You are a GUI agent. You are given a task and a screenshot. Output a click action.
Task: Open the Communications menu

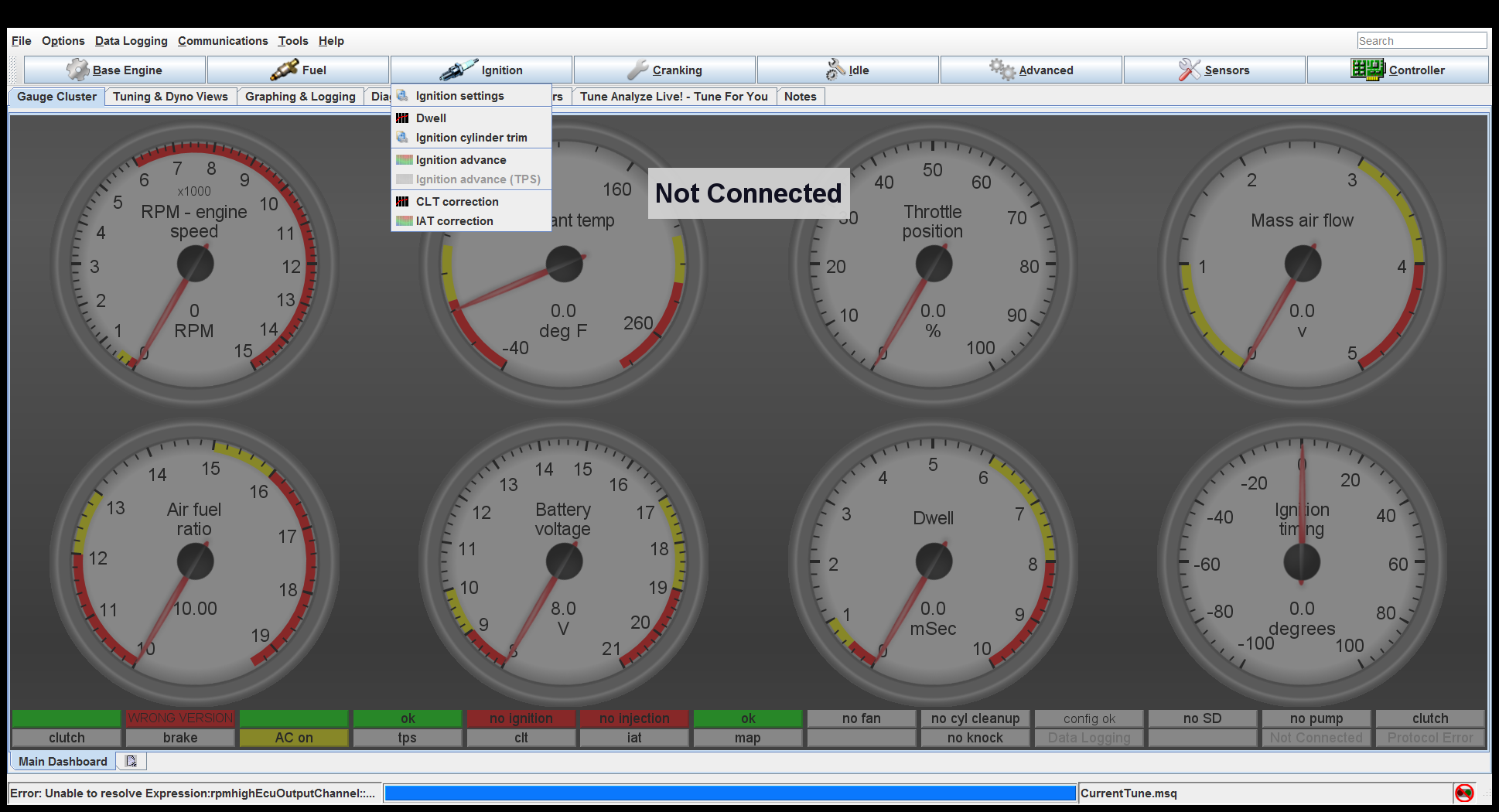(x=223, y=41)
